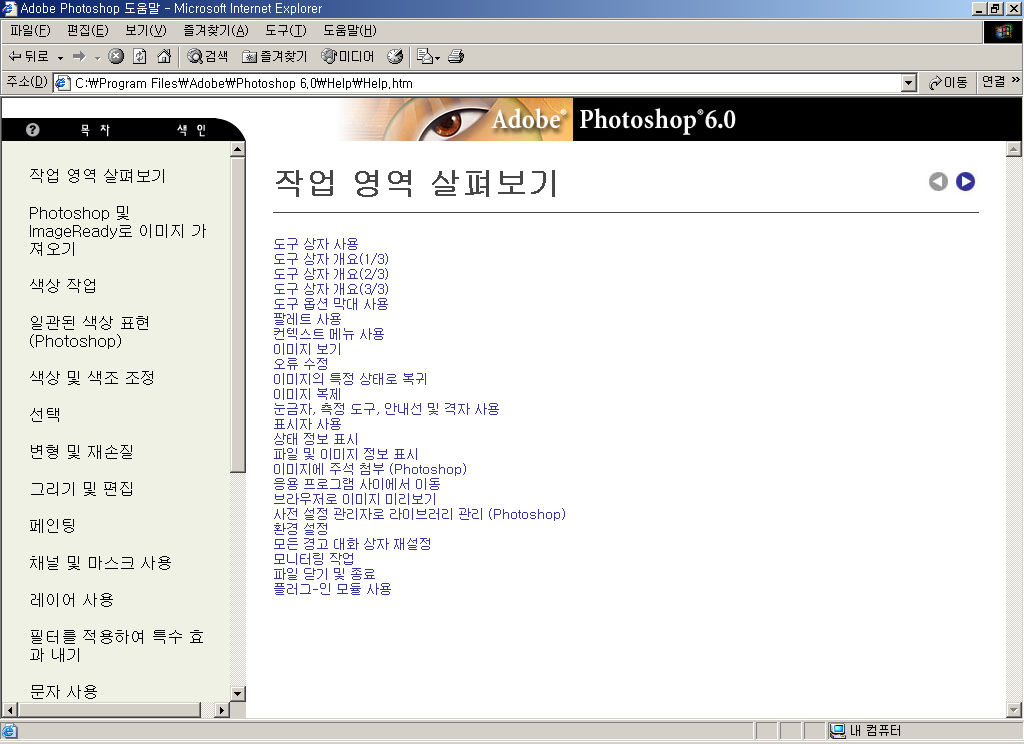
Task: Print the page with the printer icon
Action: 456,57
